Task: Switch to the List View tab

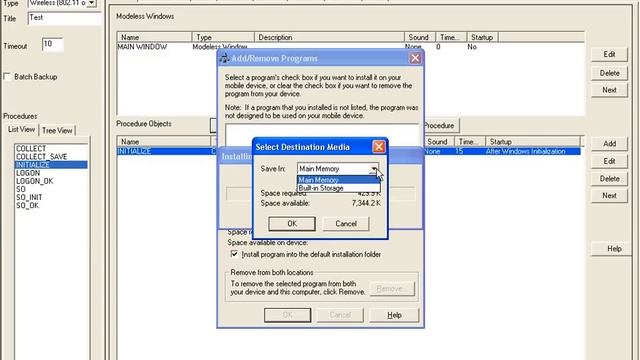Action: pos(22,129)
